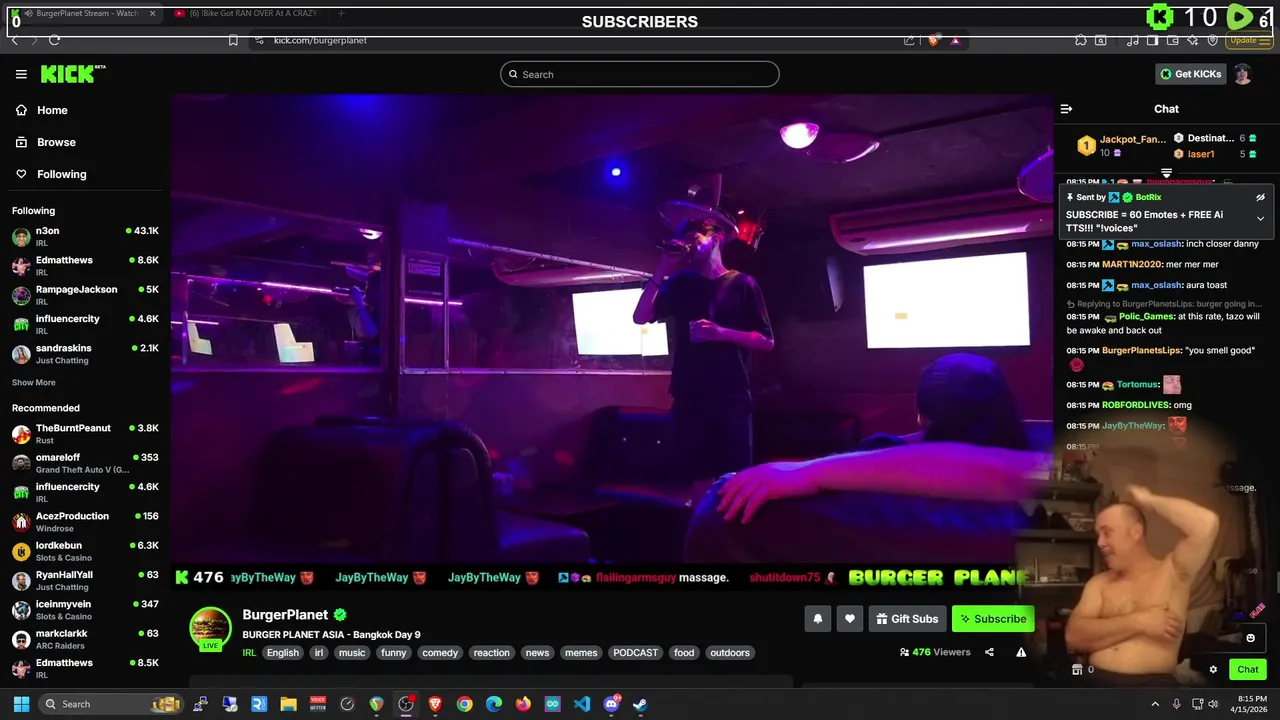The image size is (1280, 720).
Task: Send message with the Chat button
Action: click(1247, 670)
